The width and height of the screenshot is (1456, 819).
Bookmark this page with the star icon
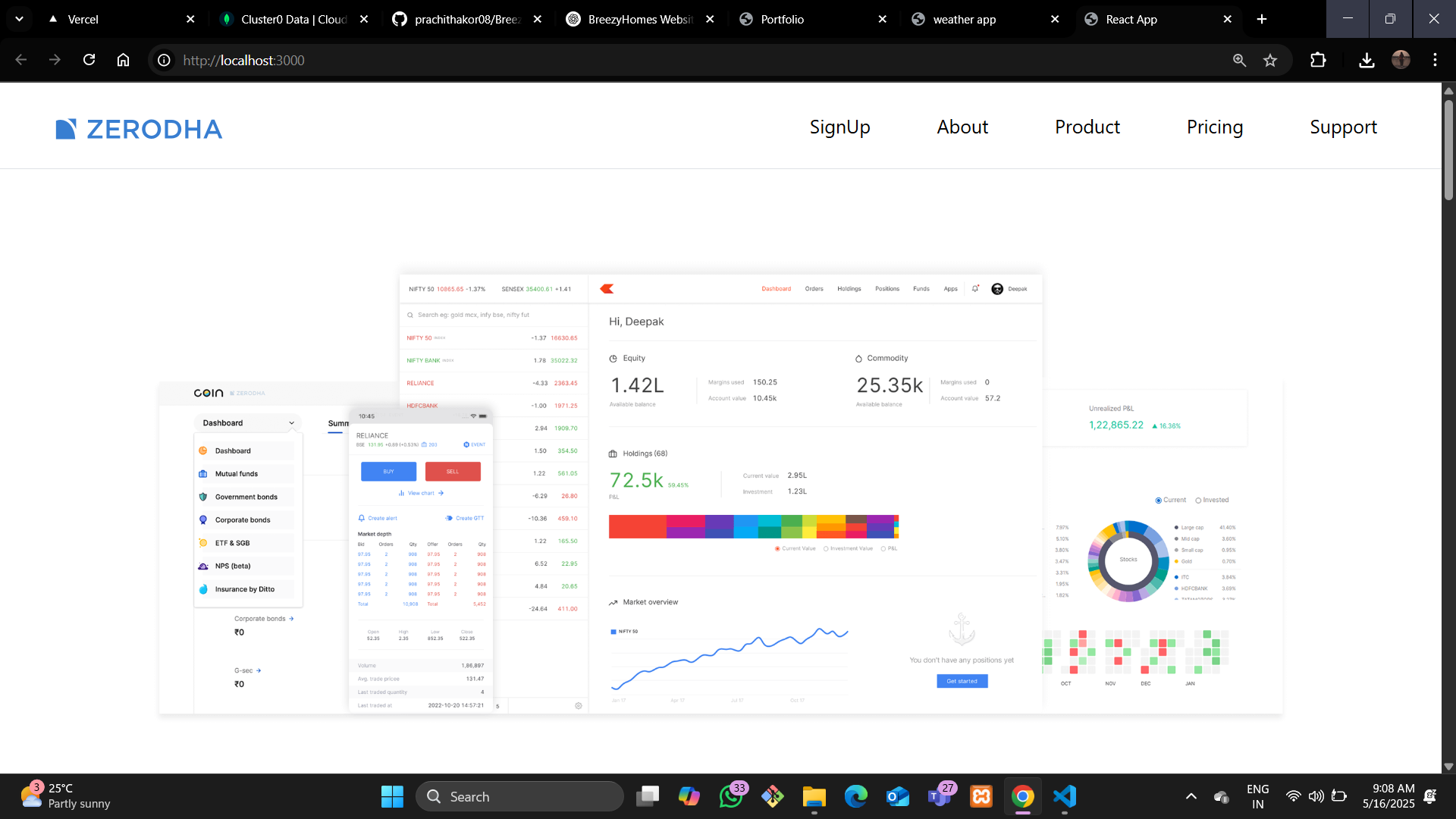[x=1270, y=60]
